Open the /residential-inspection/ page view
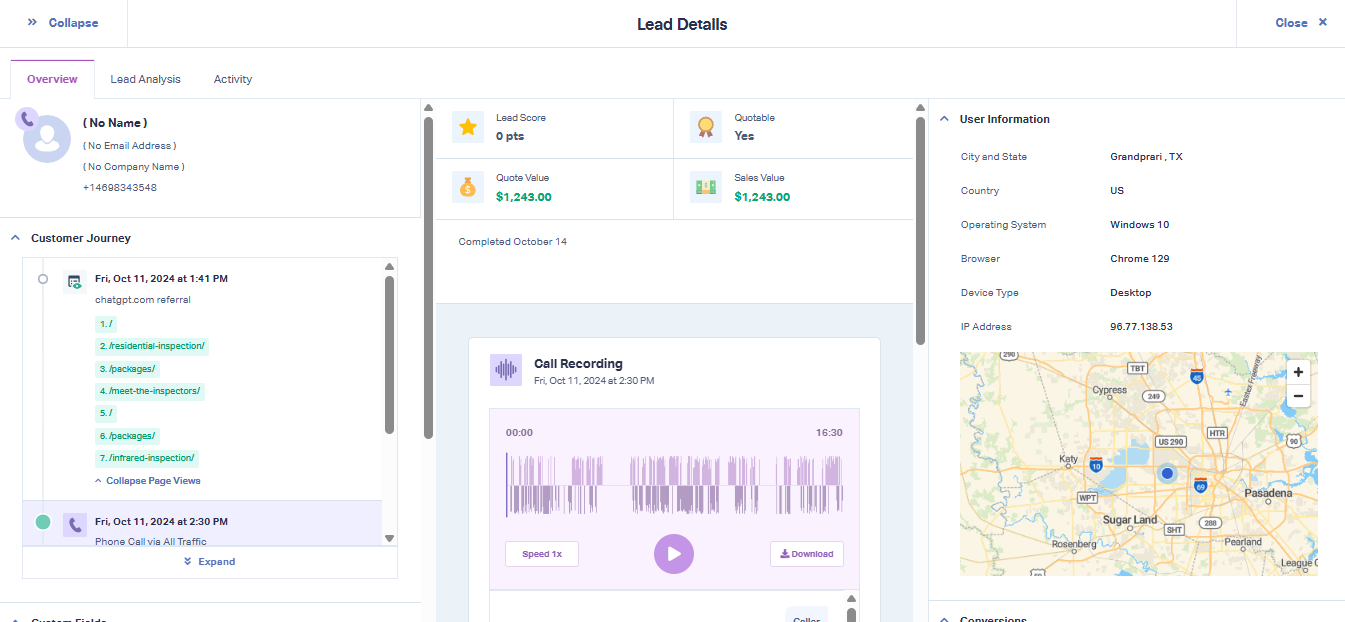This screenshot has width=1345, height=622. (x=152, y=346)
